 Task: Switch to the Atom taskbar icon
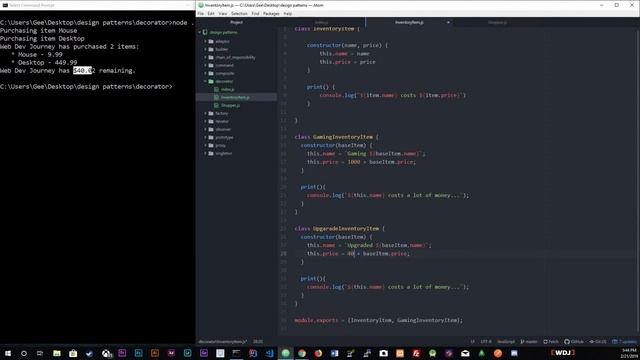click(x=286, y=353)
